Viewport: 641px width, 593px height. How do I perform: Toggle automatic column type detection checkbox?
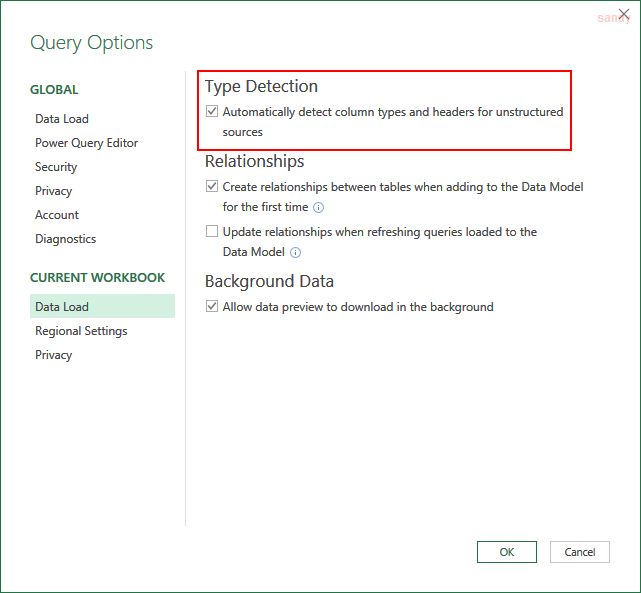point(212,112)
